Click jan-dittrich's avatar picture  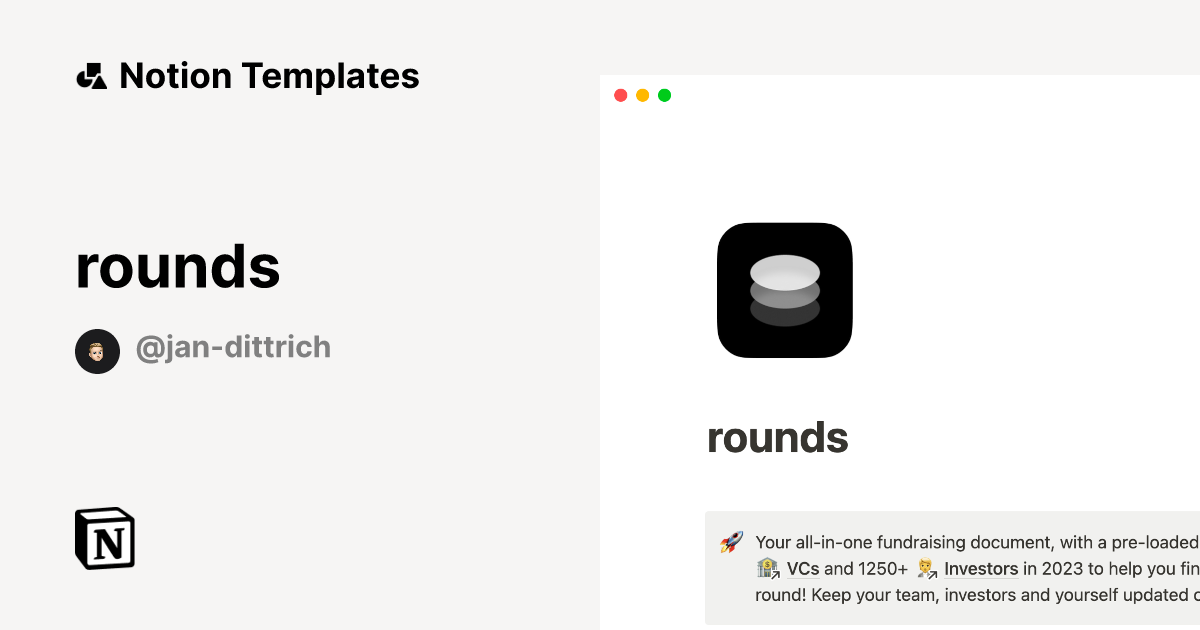97,350
